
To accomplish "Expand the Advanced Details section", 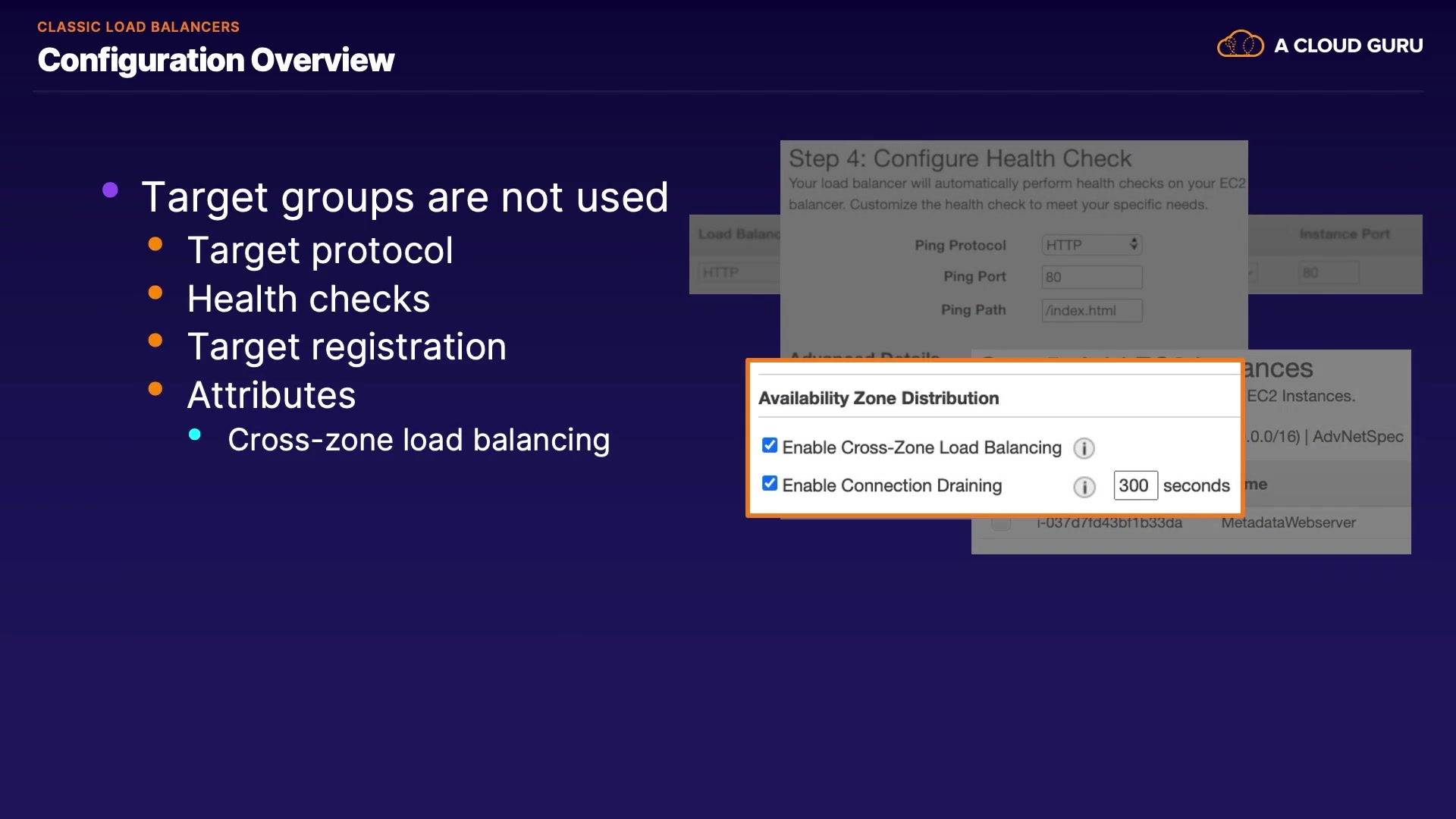I will point(864,355).
